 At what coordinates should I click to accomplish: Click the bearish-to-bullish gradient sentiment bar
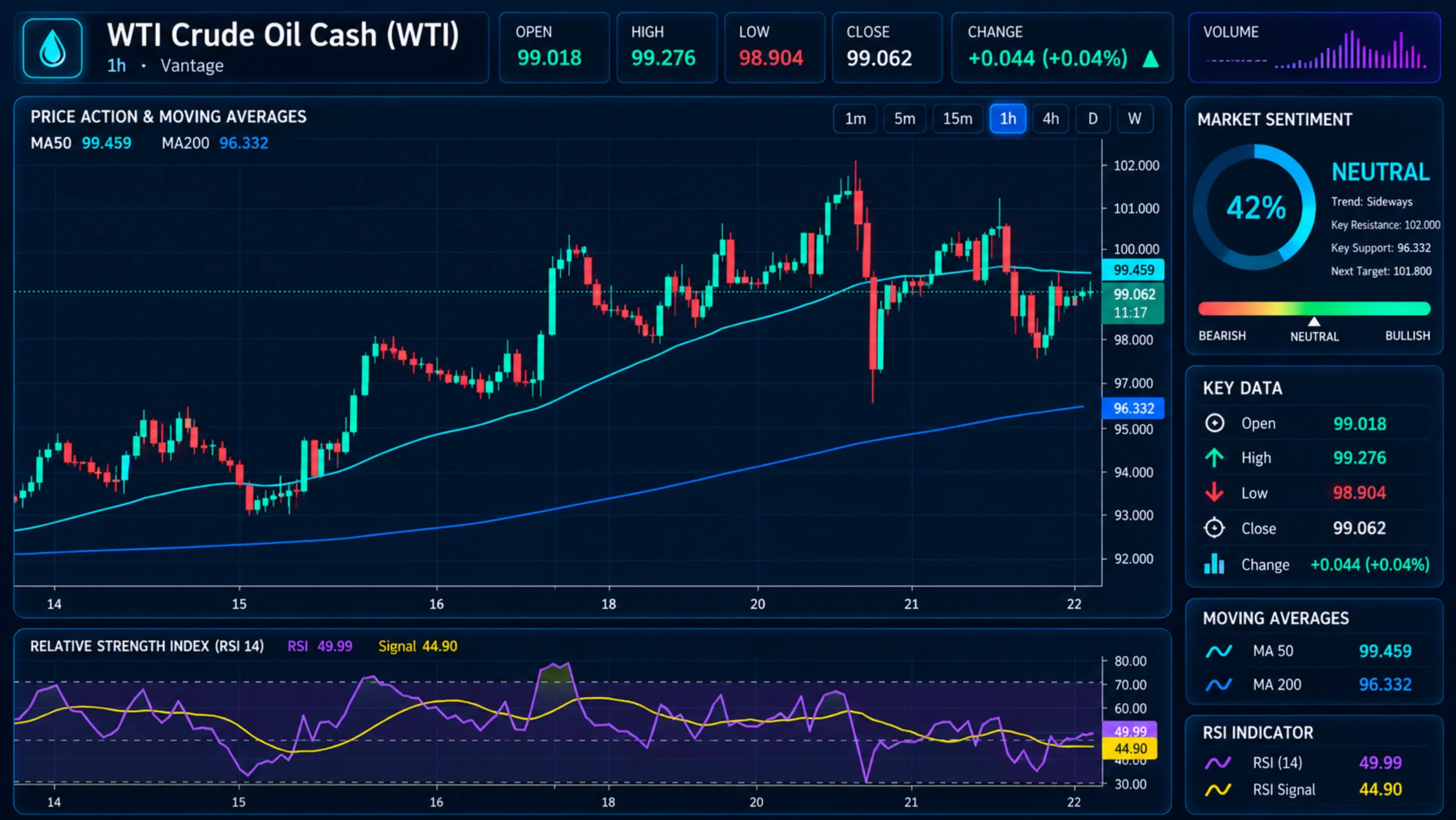tap(1314, 308)
